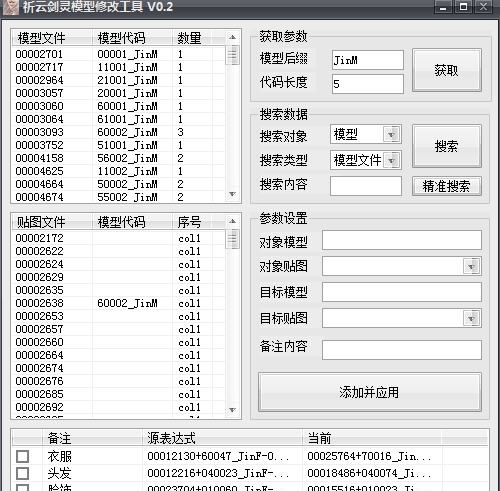The width and height of the screenshot is (500, 491).
Task: Click the 搜索 button
Action: click(447, 146)
